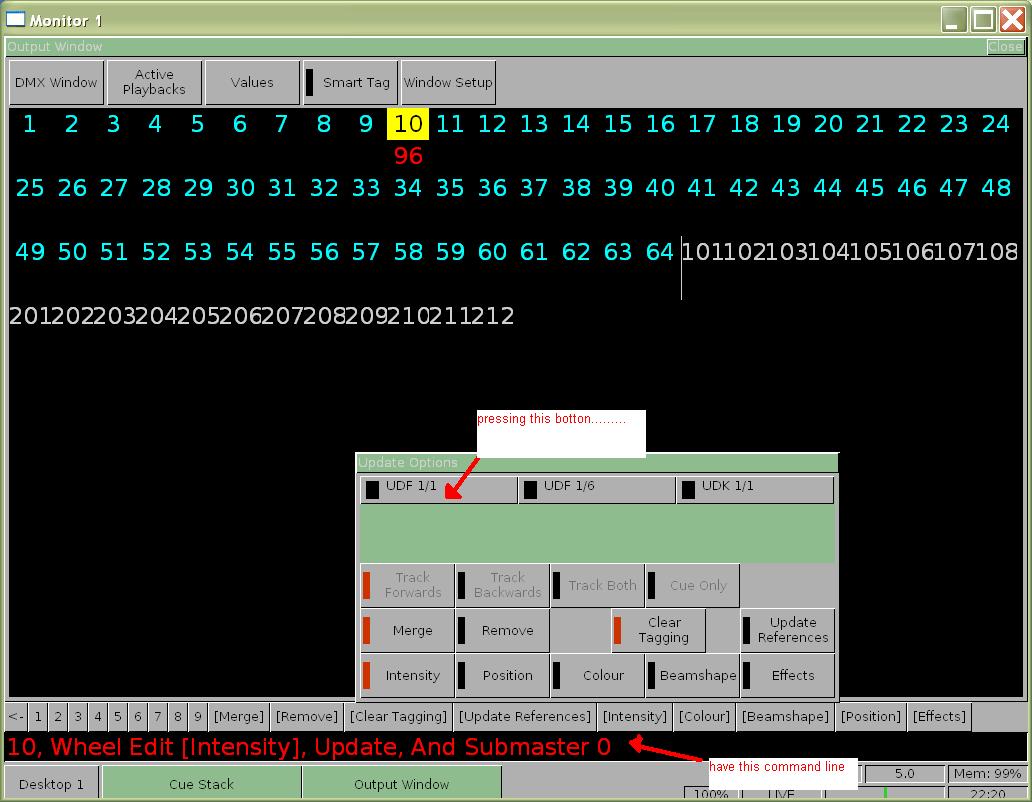Switch to the Cue Stack tab
The height and width of the screenshot is (802, 1032).
pos(201,785)
